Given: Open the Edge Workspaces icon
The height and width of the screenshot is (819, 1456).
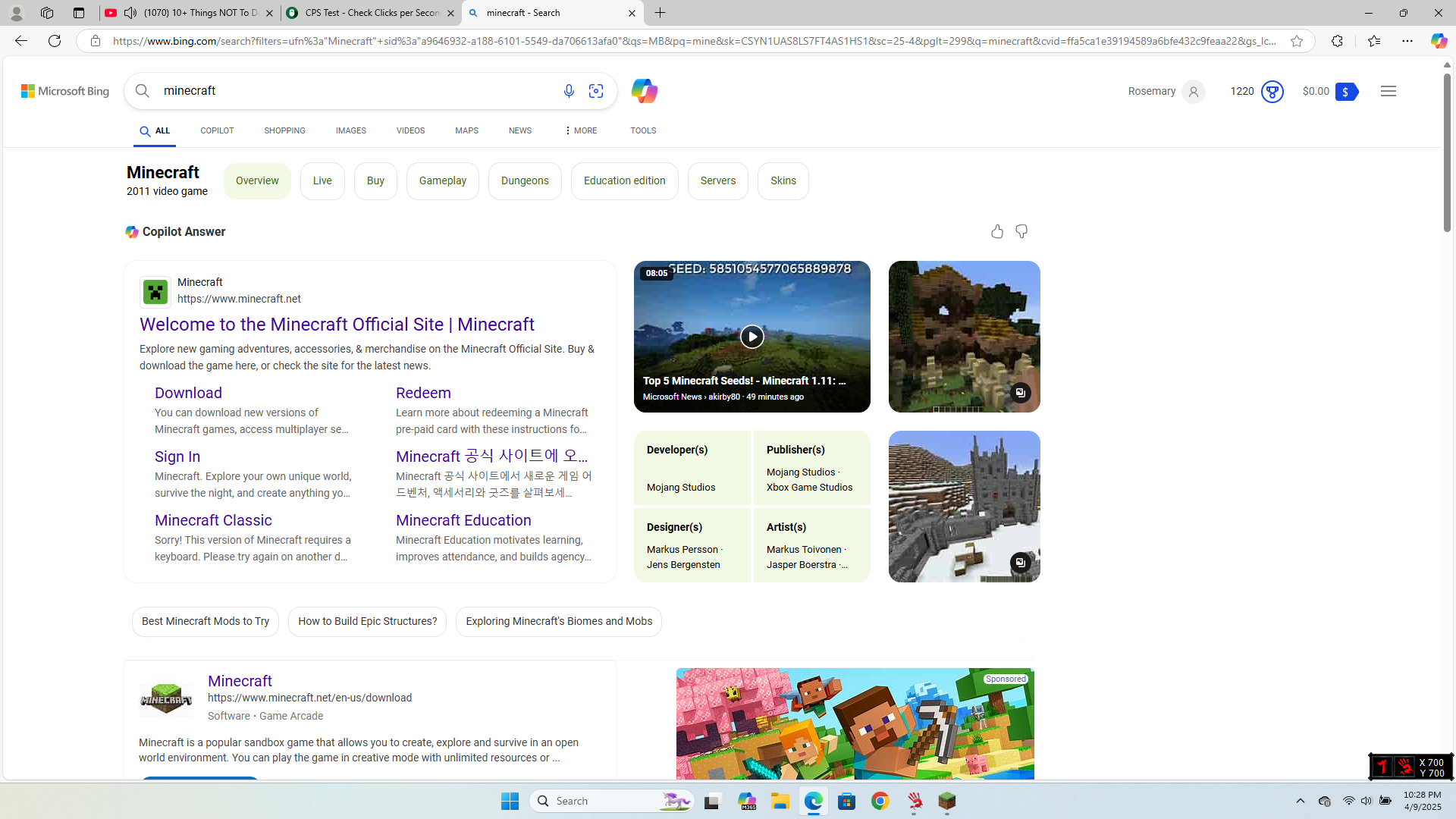Looking at the screenshot, I should (x=47, y=13).
